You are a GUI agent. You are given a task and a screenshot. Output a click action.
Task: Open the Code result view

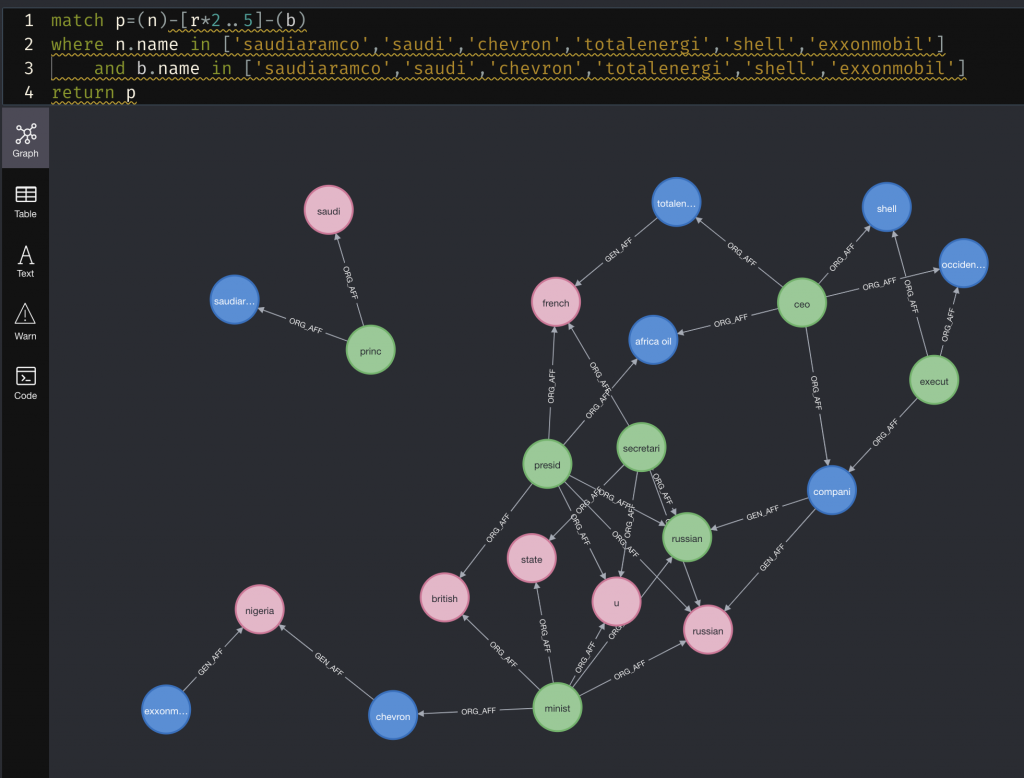[25, 382]
